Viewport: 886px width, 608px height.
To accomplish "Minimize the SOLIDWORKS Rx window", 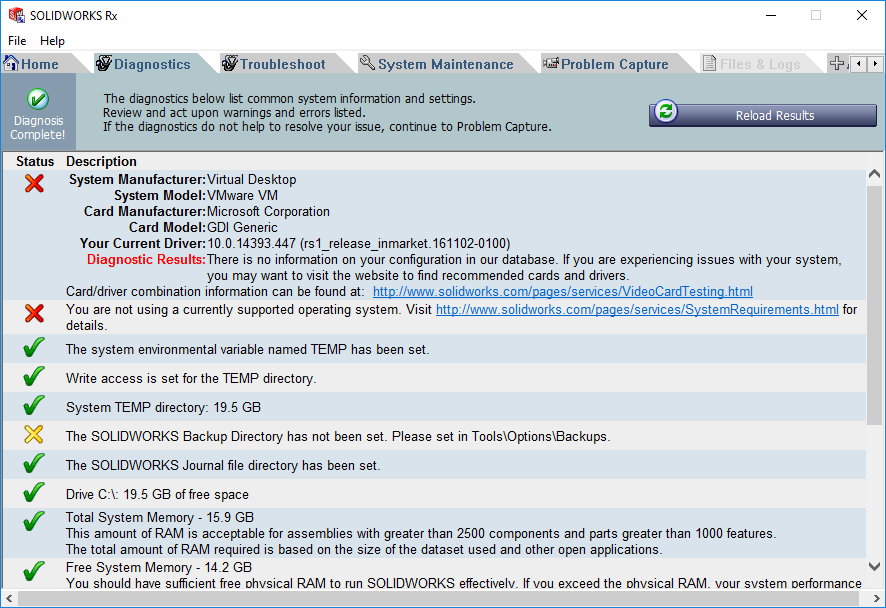I will (x=771, y=15).
